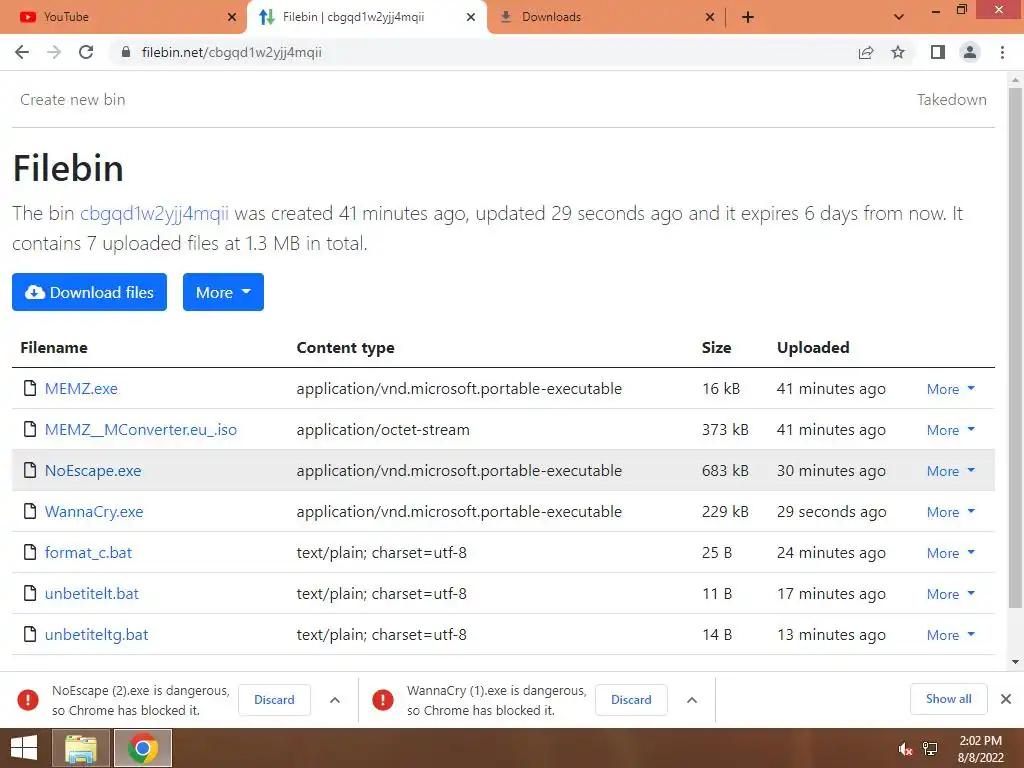Viewport: 1024px width, 768px height.
Task: Open bin link cbgqd1w2yjj4mqii
Action: point(154,214)
